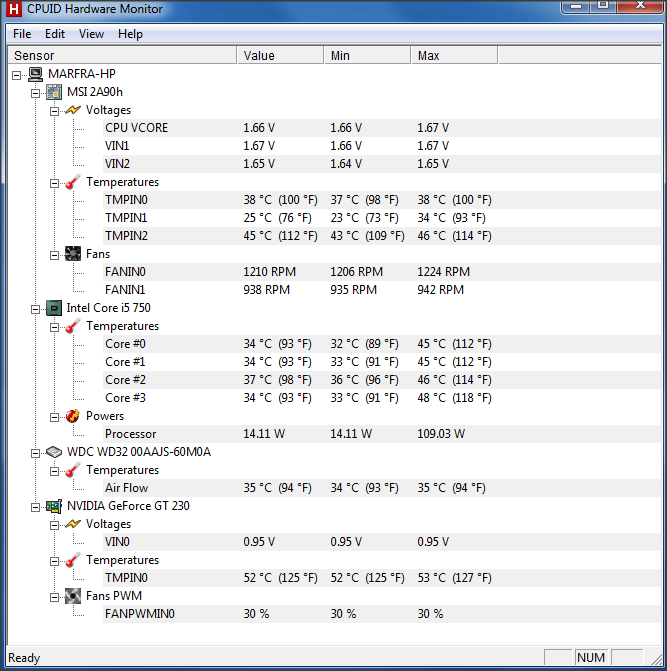Collapse the NVIDIA GeForce GT 230 node
This screenshot has width=667, height=671.
pos(36,508)
